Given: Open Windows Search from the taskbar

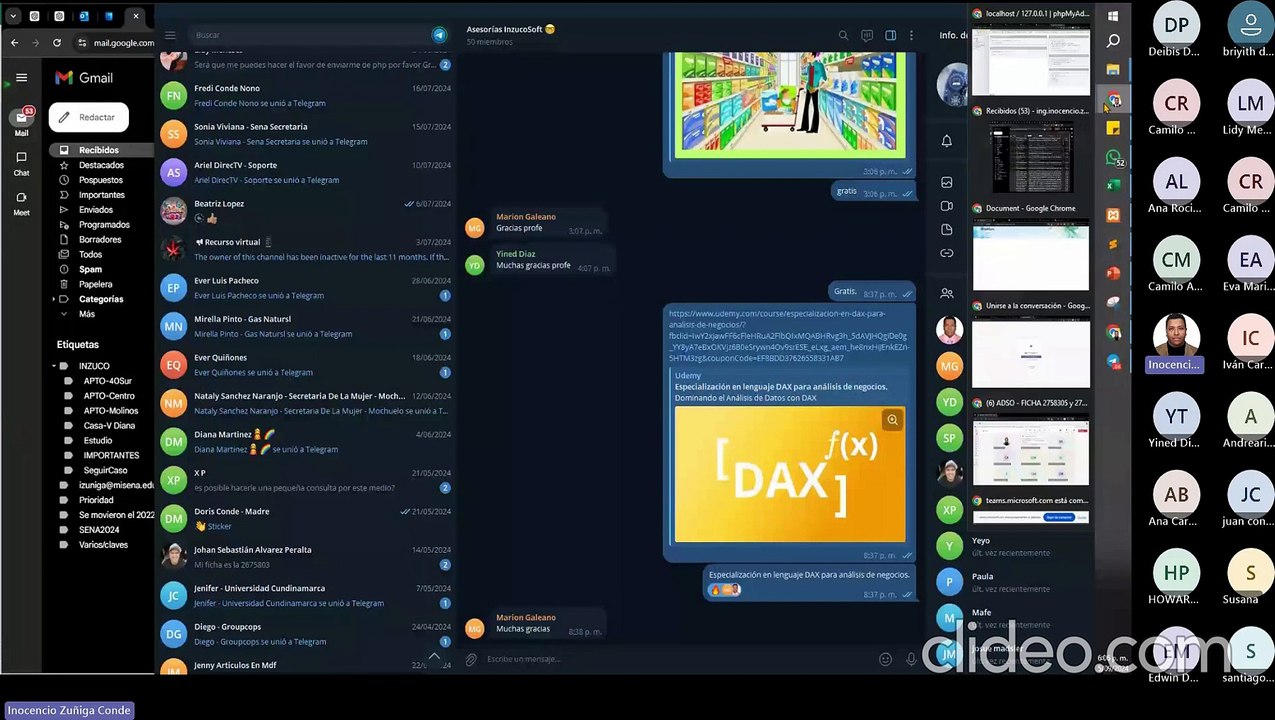Looking at the screenshot, I should pos(1113,41).
